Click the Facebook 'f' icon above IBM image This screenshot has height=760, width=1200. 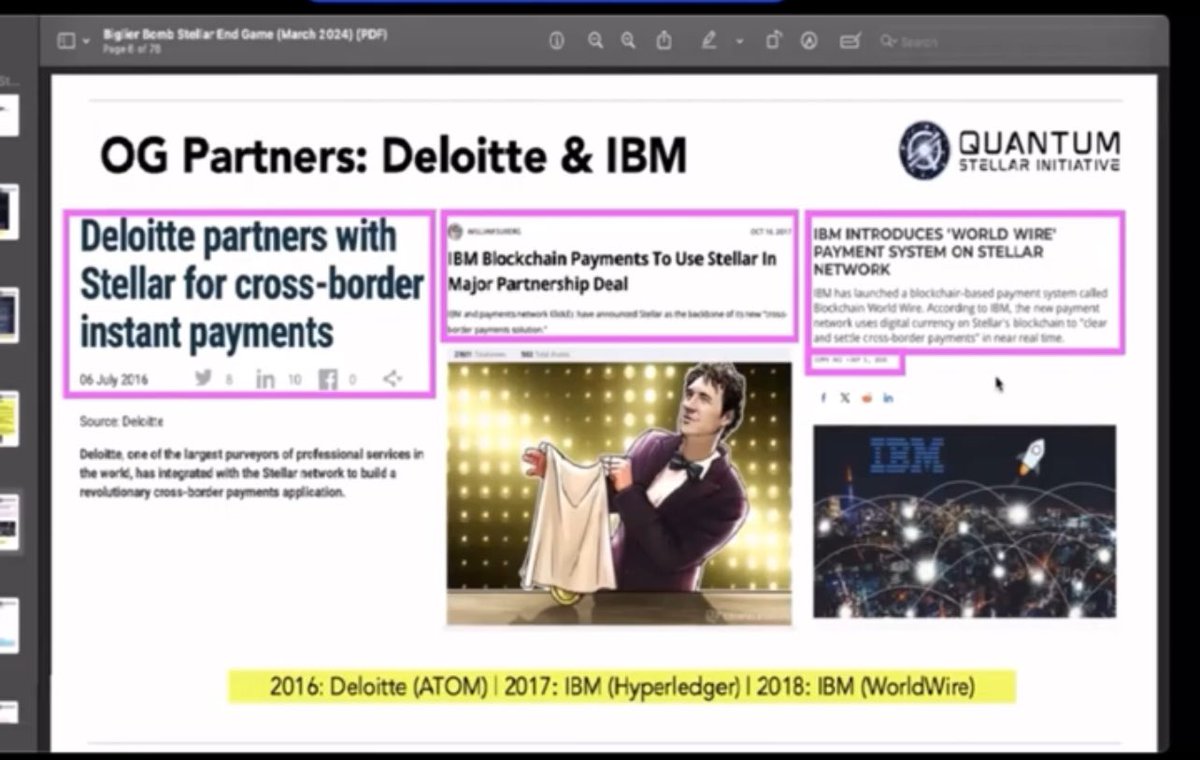click(x=823, y=398)
